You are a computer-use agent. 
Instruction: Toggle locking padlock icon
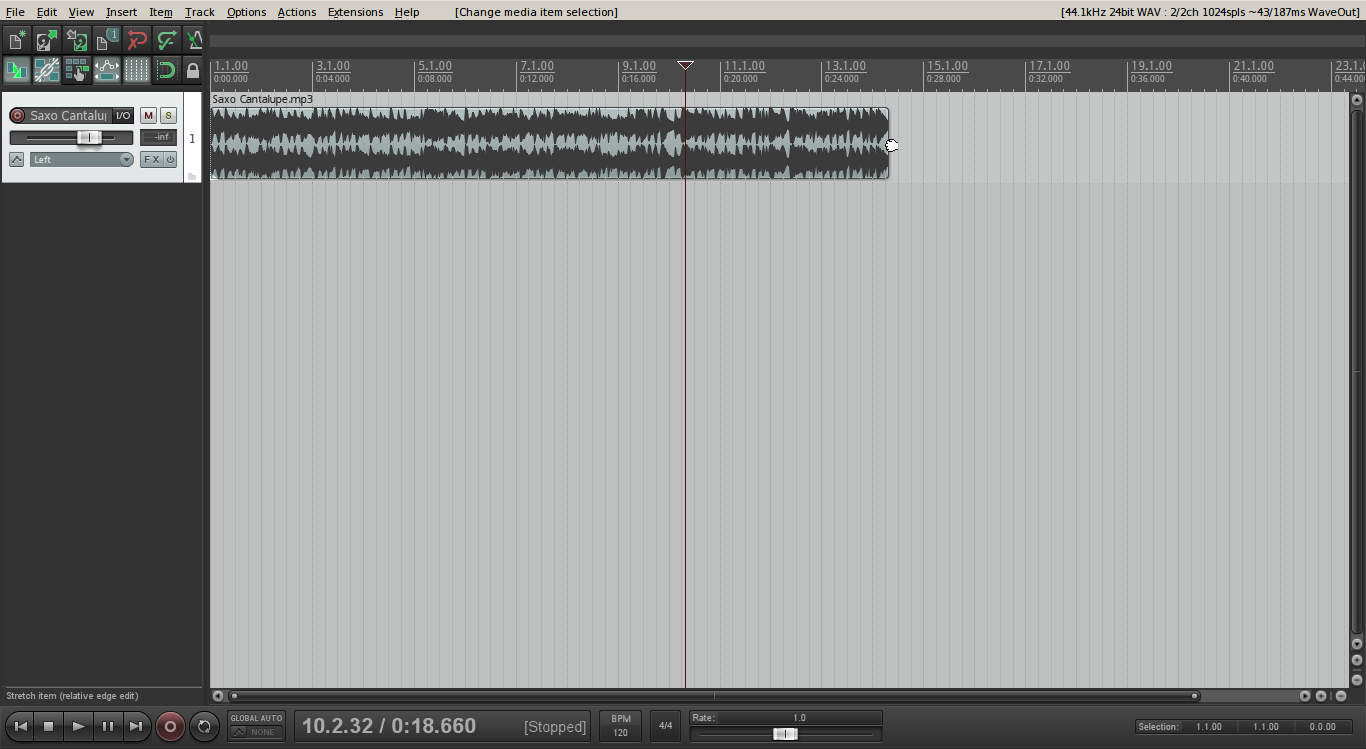[194, 70]
